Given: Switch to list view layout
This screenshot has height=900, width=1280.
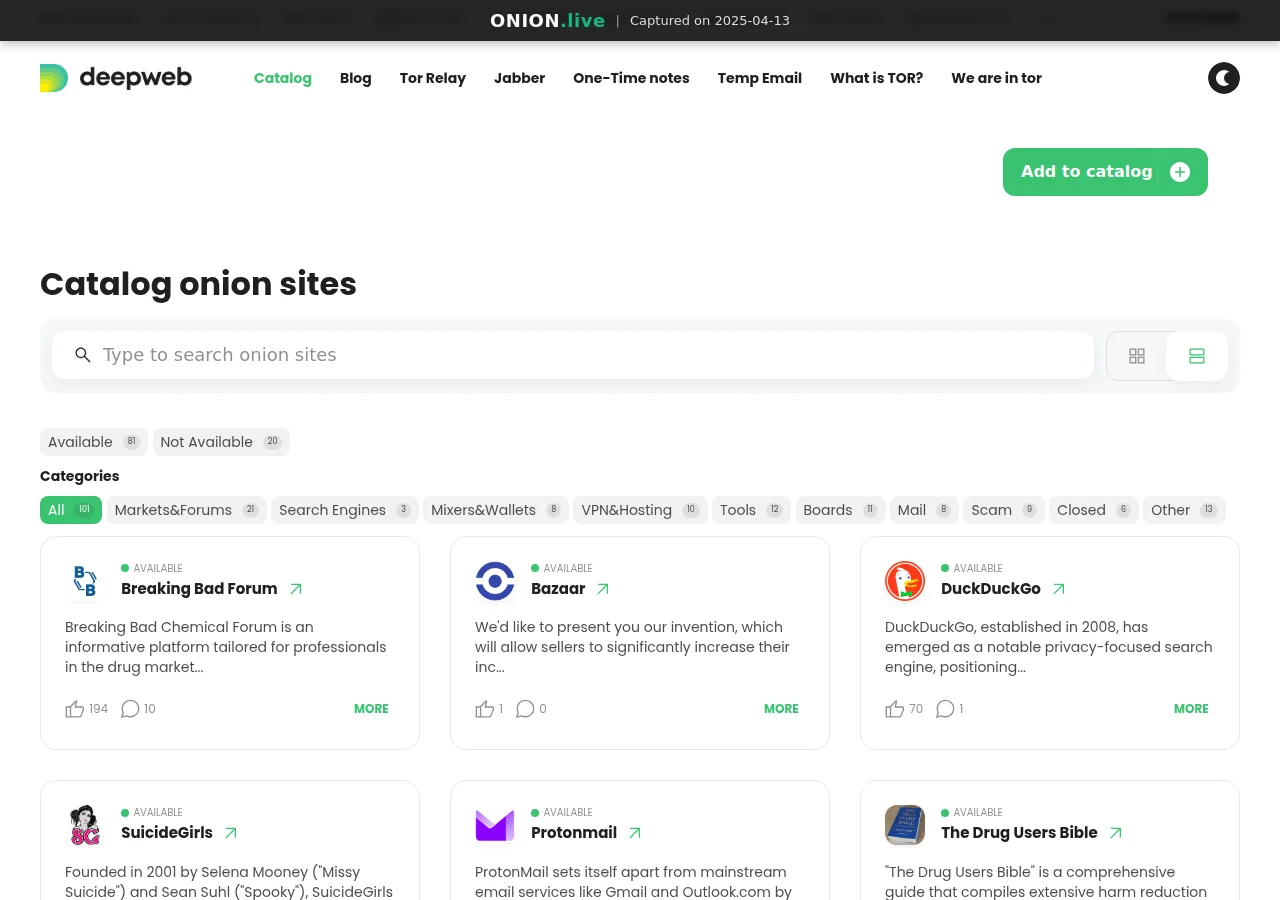Looking at the screenshot, I should click(1197, 356).
